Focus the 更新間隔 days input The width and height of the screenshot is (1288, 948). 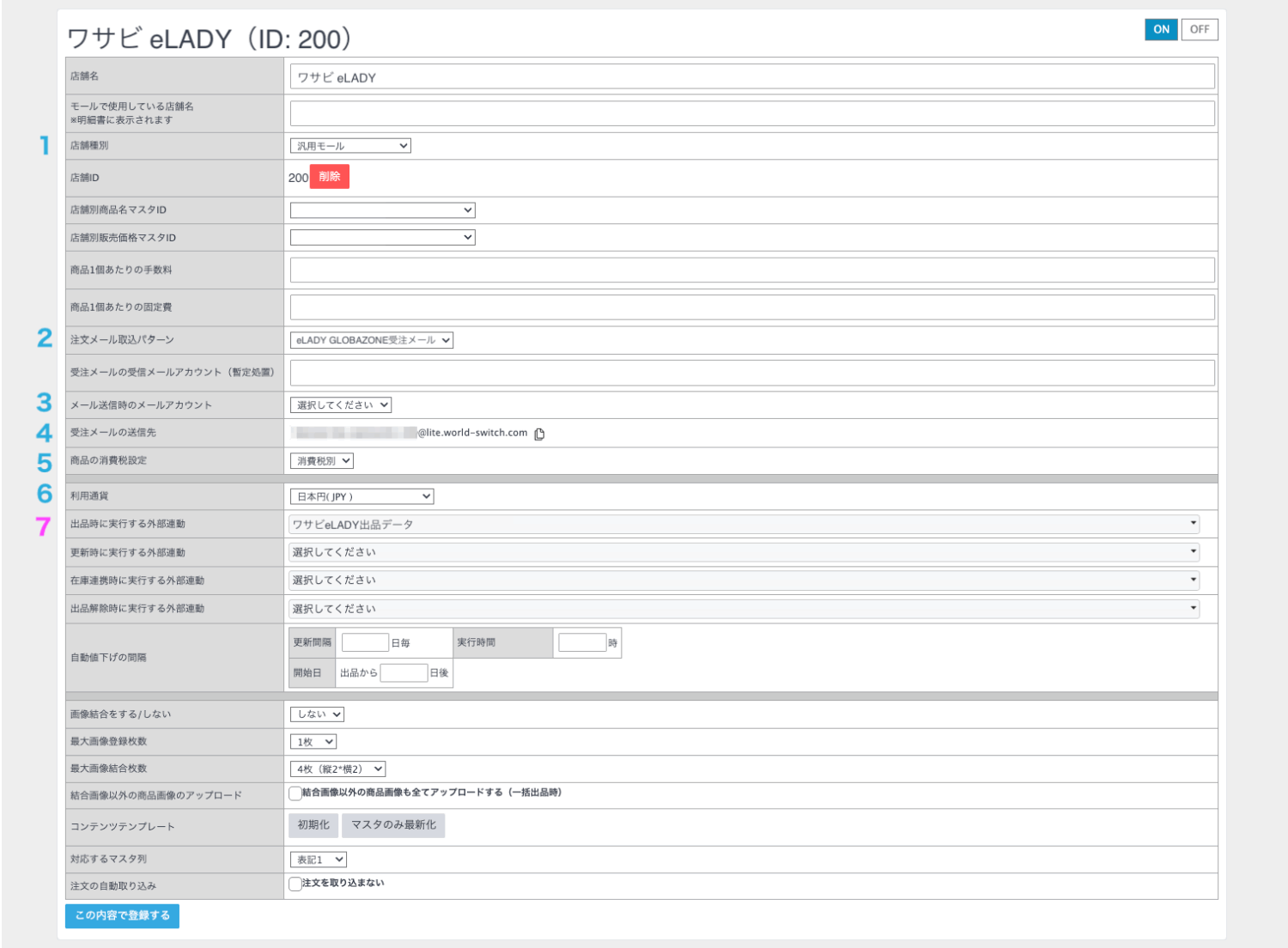point(365,643)
